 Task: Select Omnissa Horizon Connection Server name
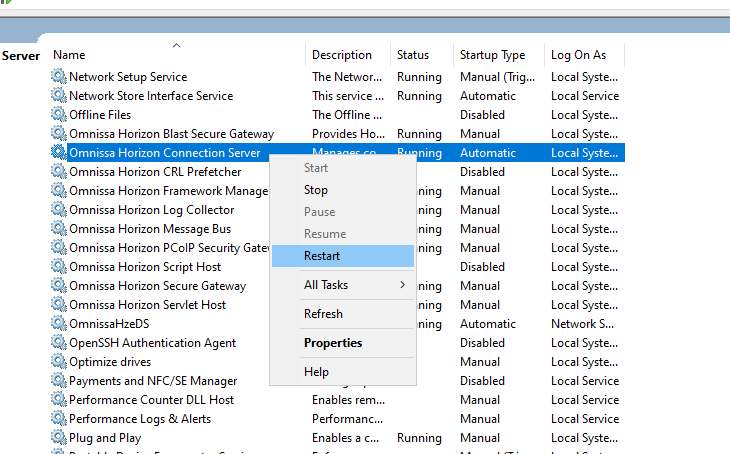click(164, 153)
